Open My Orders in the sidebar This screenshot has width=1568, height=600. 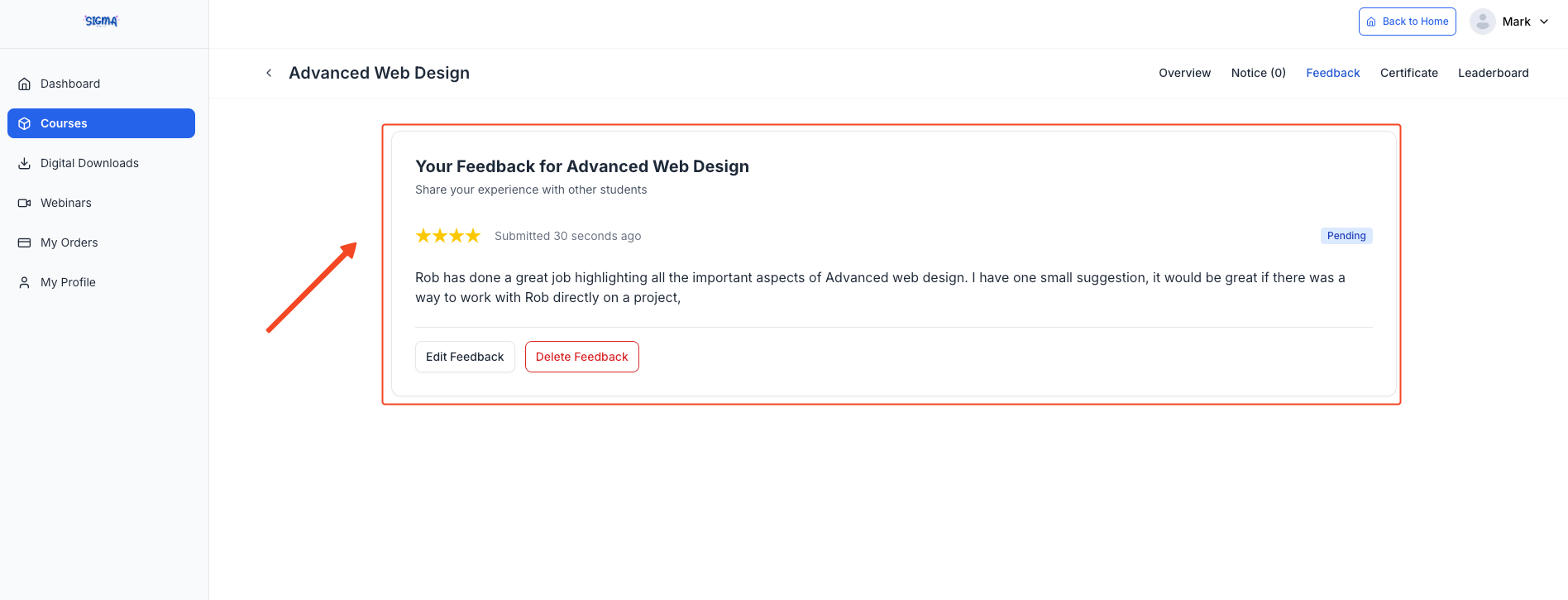pos(101,242)
